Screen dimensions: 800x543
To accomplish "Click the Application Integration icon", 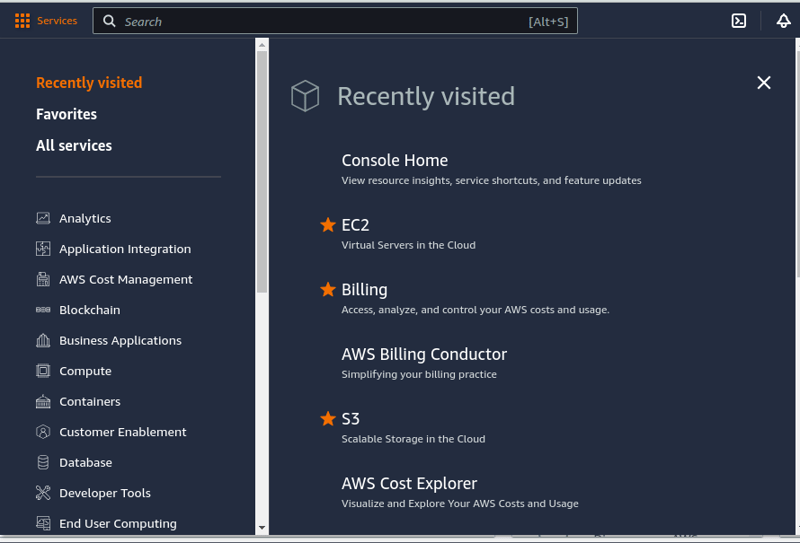I will tap(43, 249).
